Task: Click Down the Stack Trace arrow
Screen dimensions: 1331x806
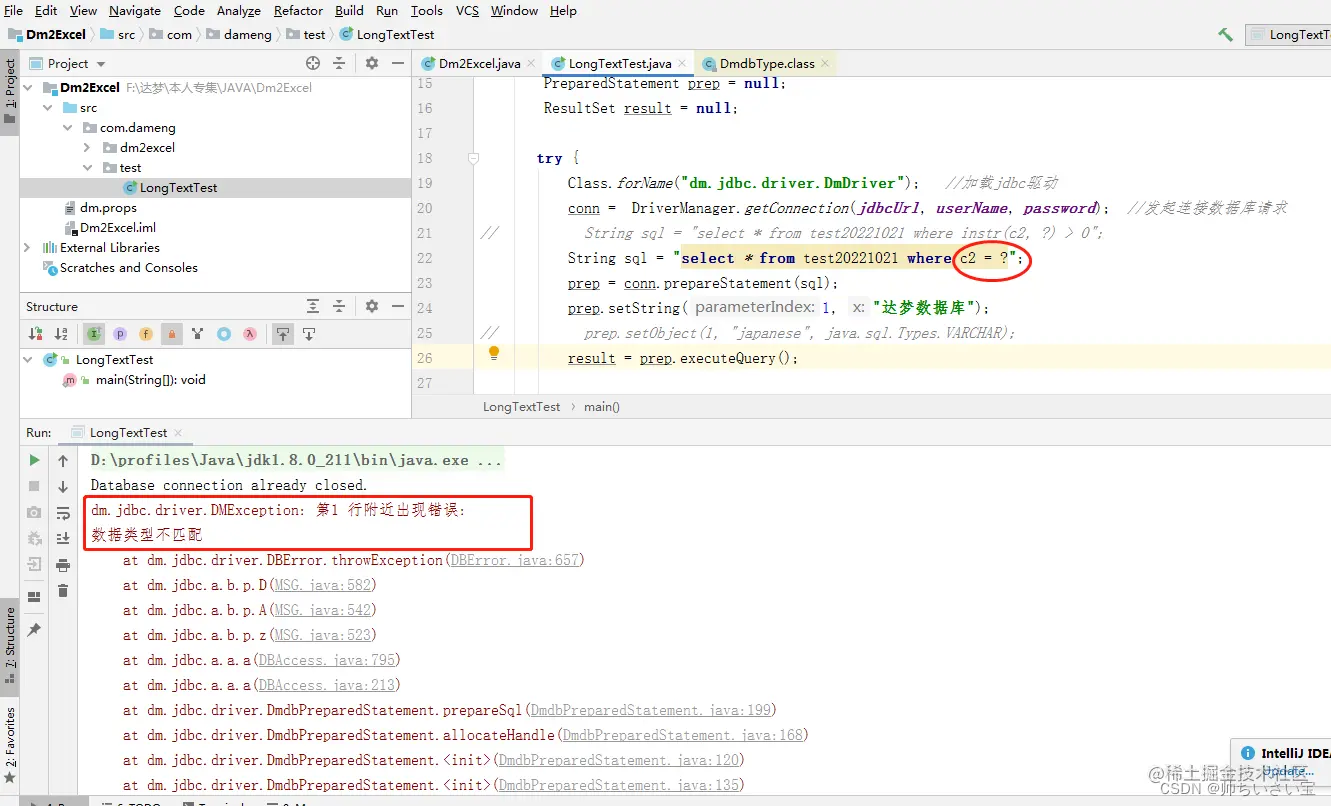Action: pyautogui.click(x=63, y=486)
